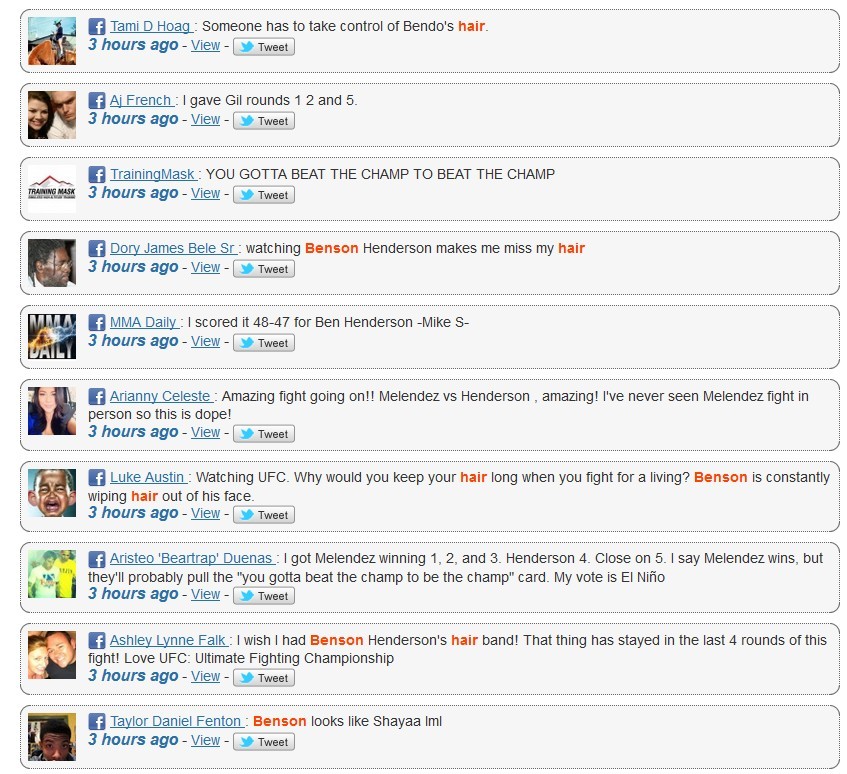View the MMA Daily post
The height and width of the screenshot is (774, 847).
point(205,341)
